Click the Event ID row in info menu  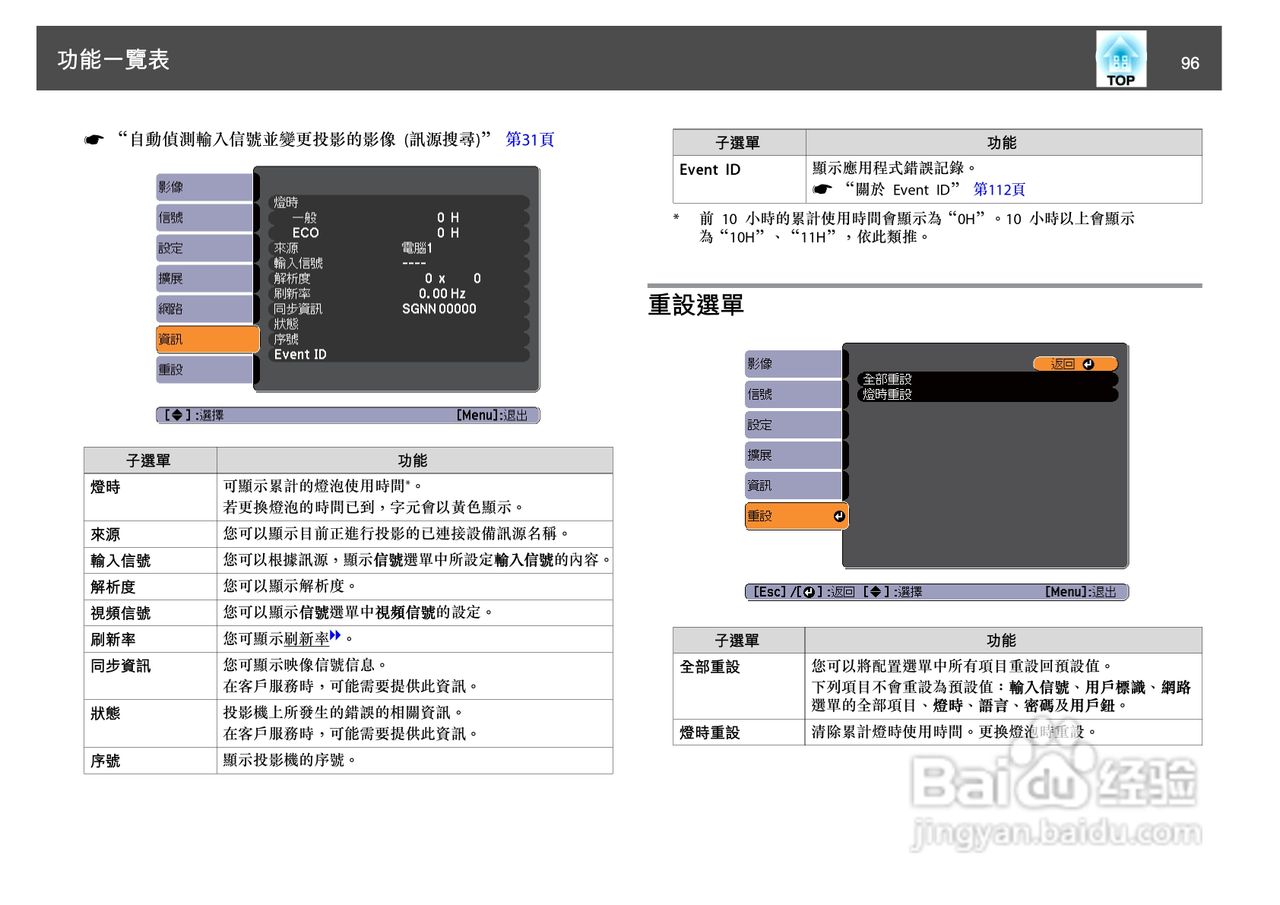point(400,354)
